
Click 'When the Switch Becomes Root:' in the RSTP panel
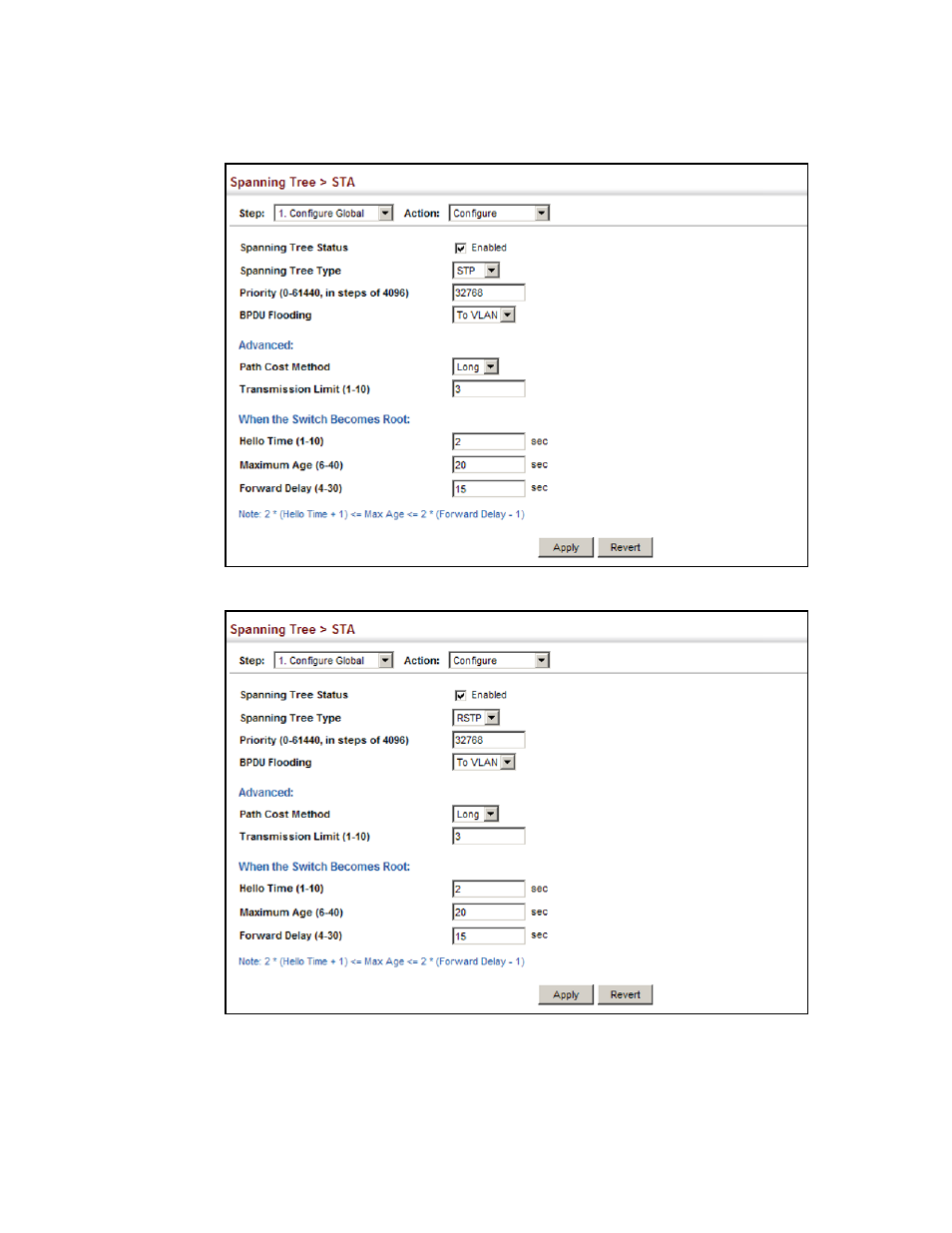pyautogui.click(x=324, y=867)
